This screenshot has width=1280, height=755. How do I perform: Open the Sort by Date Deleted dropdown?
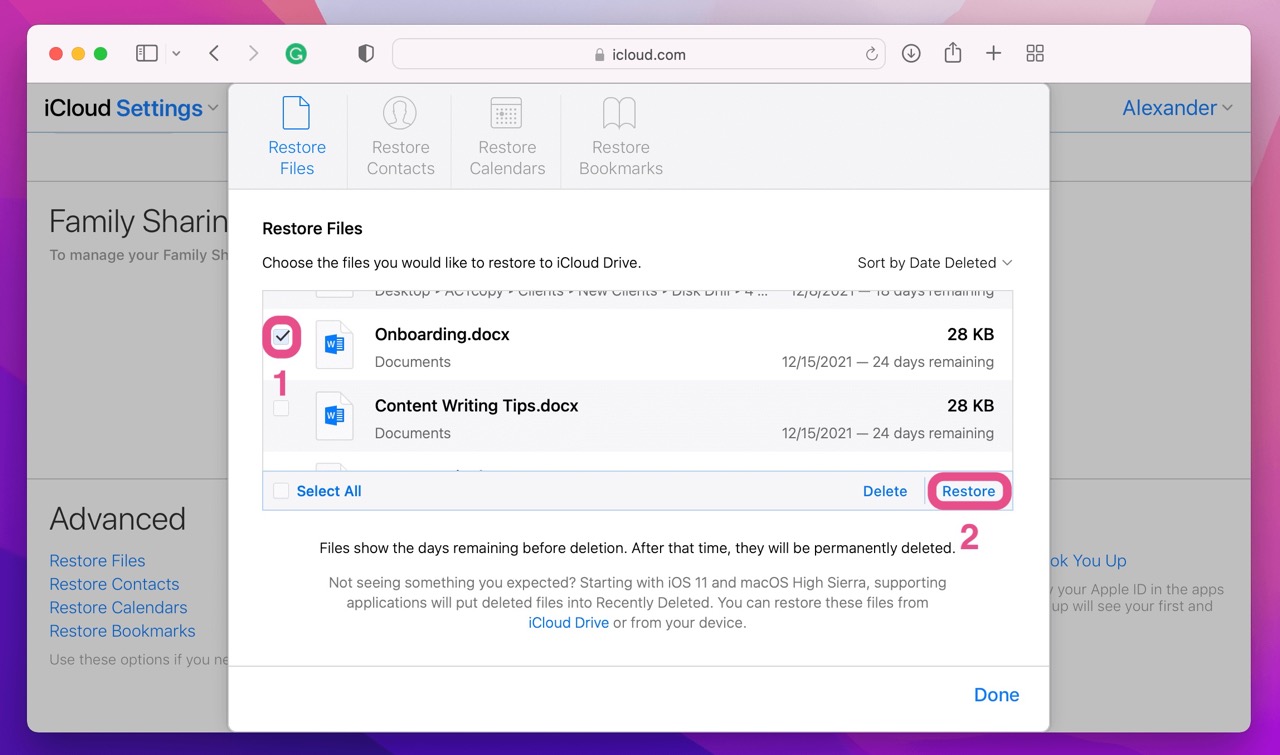pos(934,263)
